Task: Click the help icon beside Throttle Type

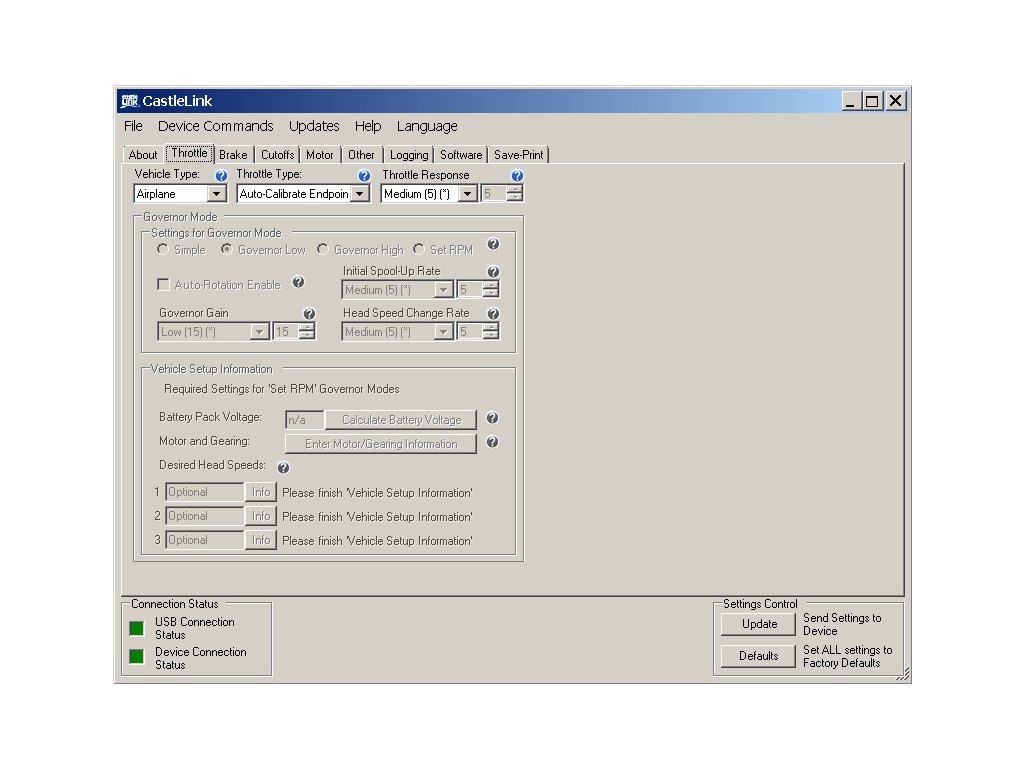Action: [364, 176]
